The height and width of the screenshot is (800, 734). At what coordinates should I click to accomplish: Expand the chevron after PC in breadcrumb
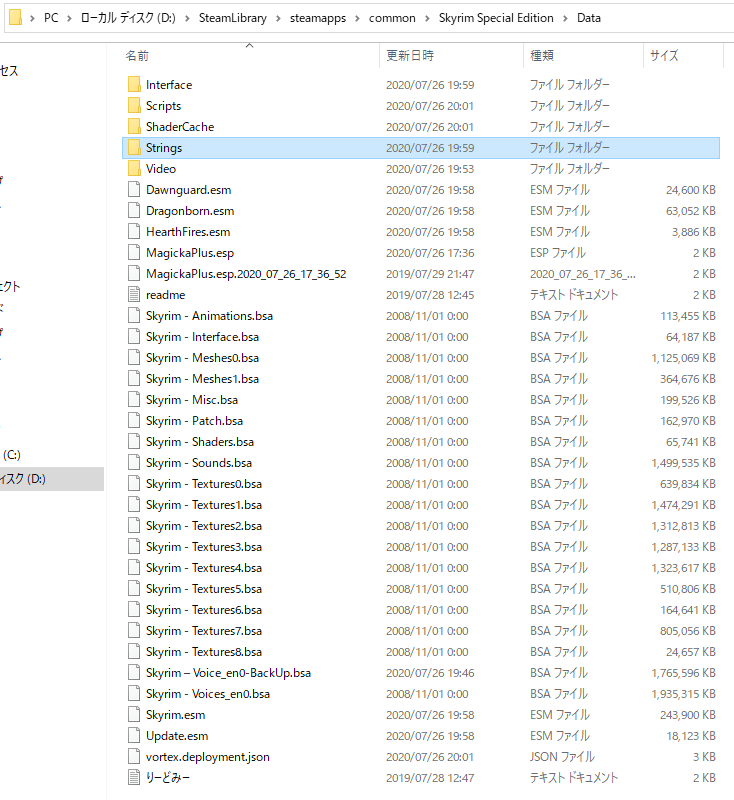coord(69,18)
